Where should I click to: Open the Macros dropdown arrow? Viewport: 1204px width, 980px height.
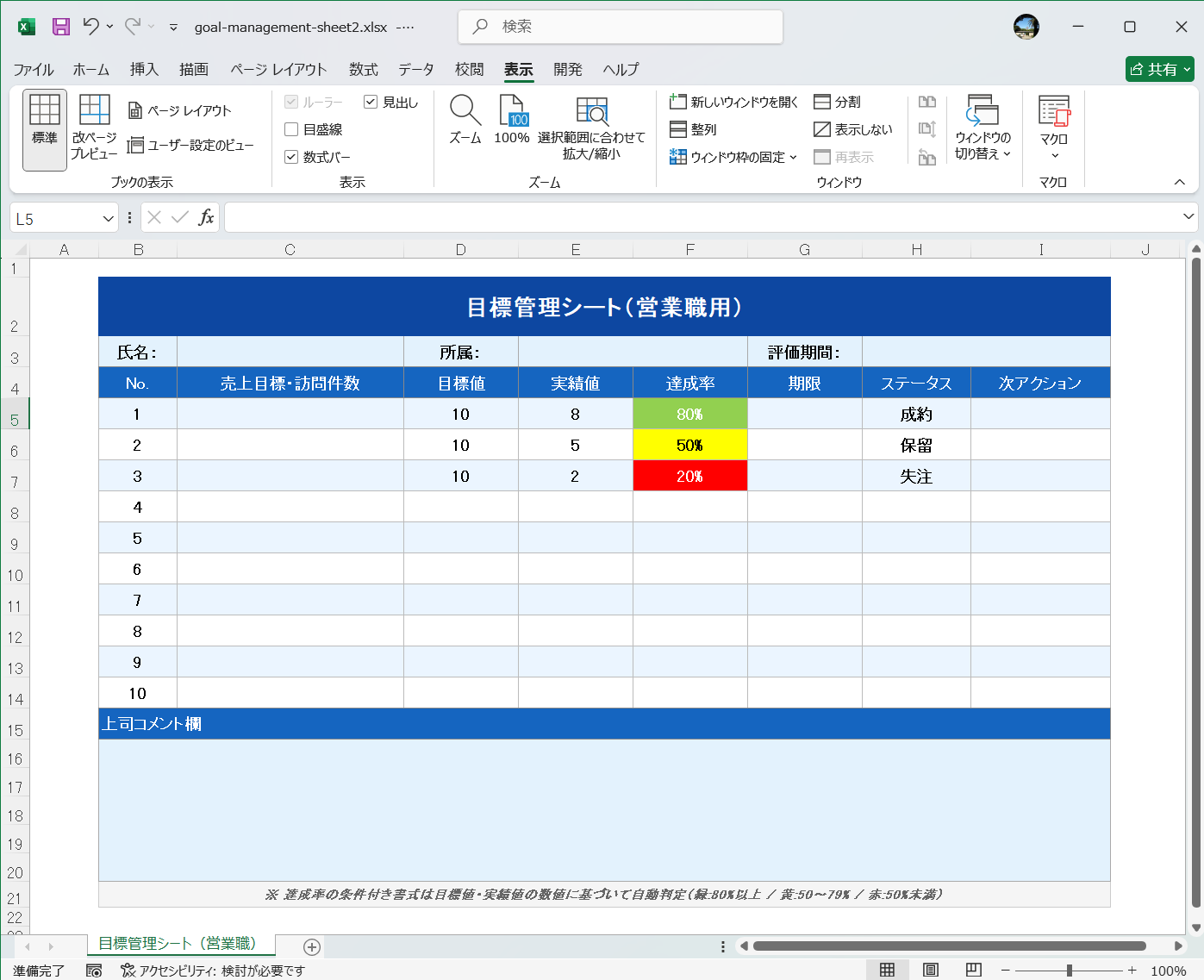coord(1054,156)
